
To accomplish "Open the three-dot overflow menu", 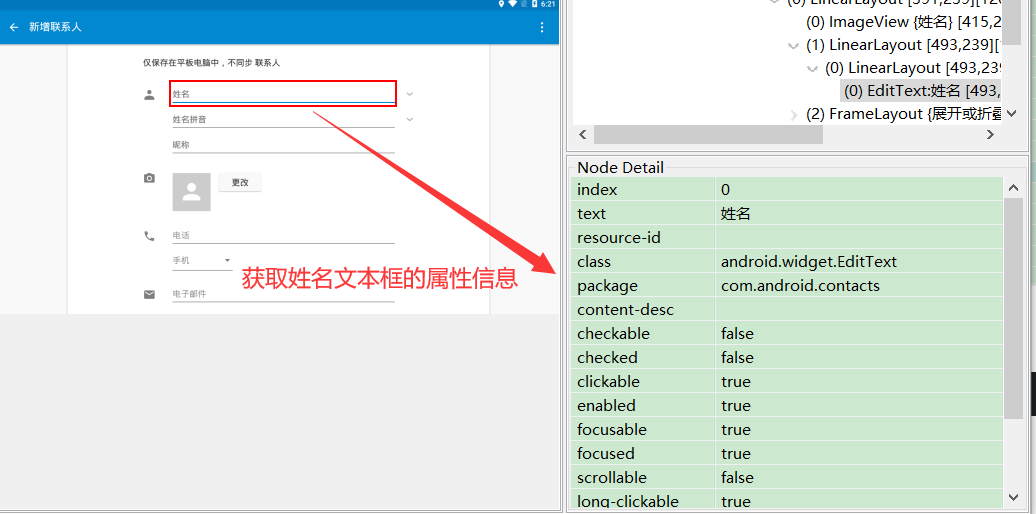I will 542,28.
